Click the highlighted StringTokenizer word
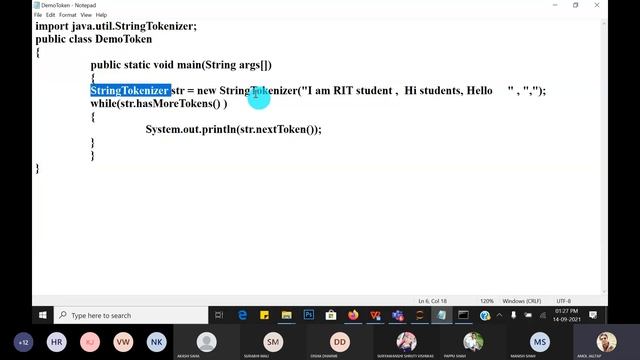The image size is (640, 360). [131, 91]
